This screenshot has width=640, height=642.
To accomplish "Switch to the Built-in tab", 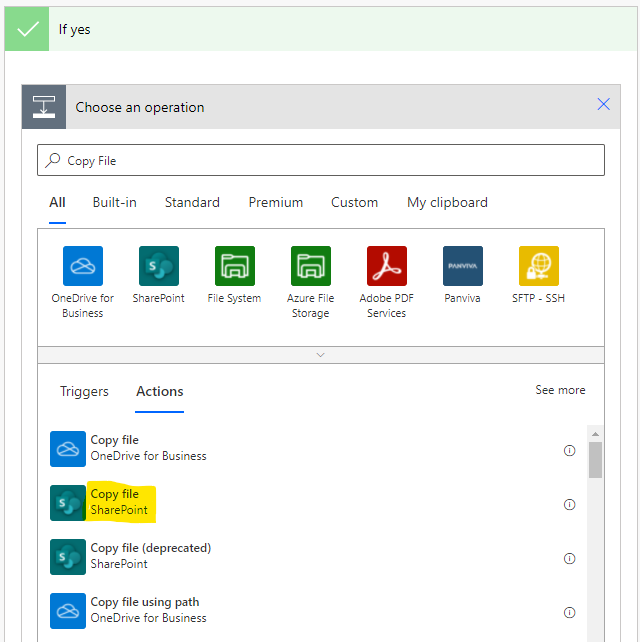I will [115, 203].
